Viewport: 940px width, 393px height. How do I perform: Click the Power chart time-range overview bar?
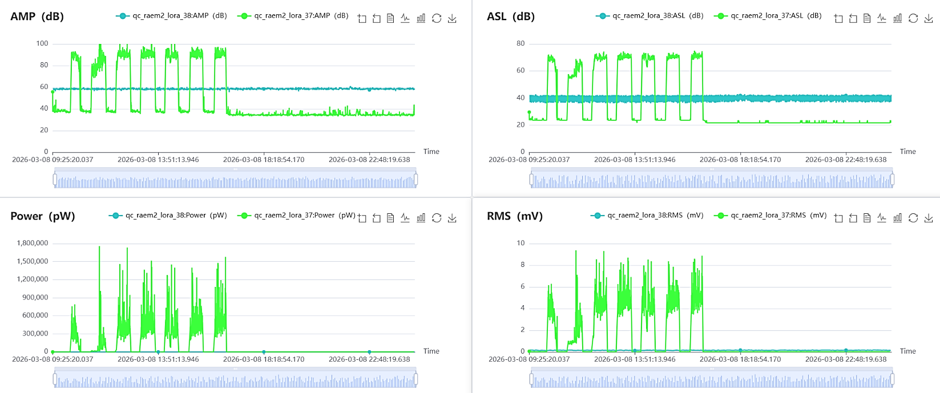(x=235, y=378)
